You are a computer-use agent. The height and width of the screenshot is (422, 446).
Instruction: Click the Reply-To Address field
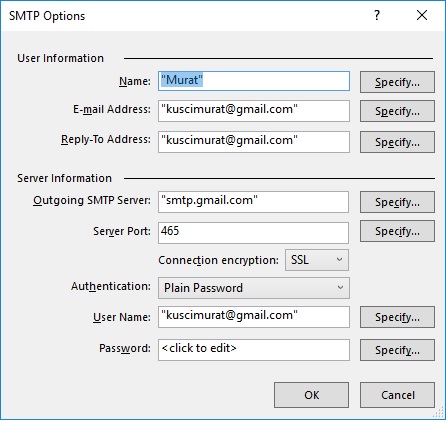pos(254,142)
